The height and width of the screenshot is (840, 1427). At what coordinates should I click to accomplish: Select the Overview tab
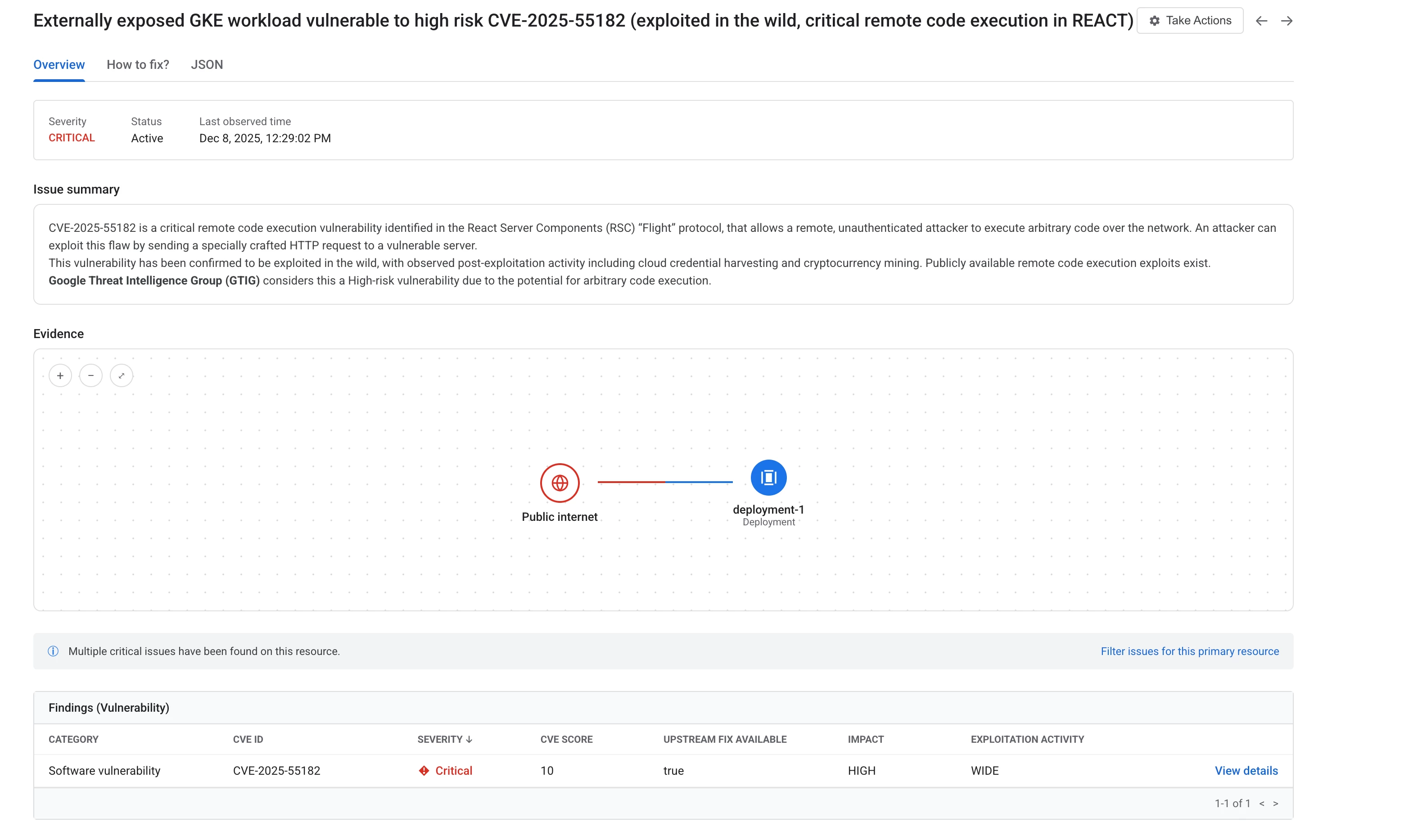point(59,64)
